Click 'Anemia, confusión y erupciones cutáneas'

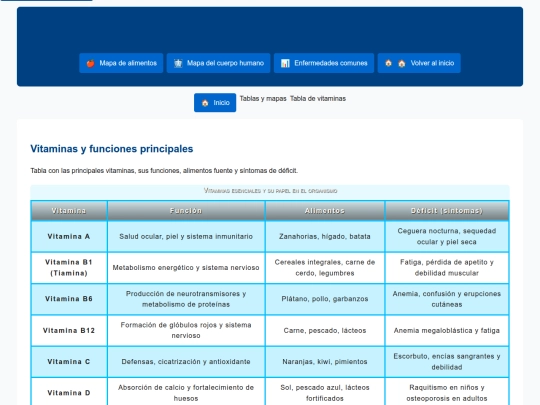click(x=447, y=299)
